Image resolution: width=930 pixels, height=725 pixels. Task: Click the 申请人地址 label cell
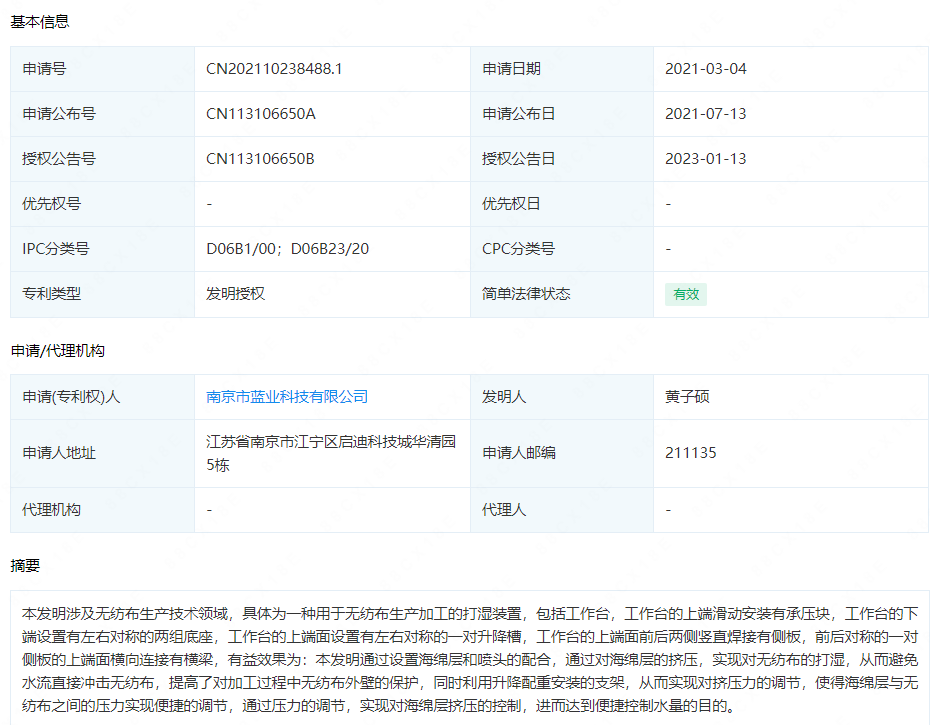tap(102, 453)
